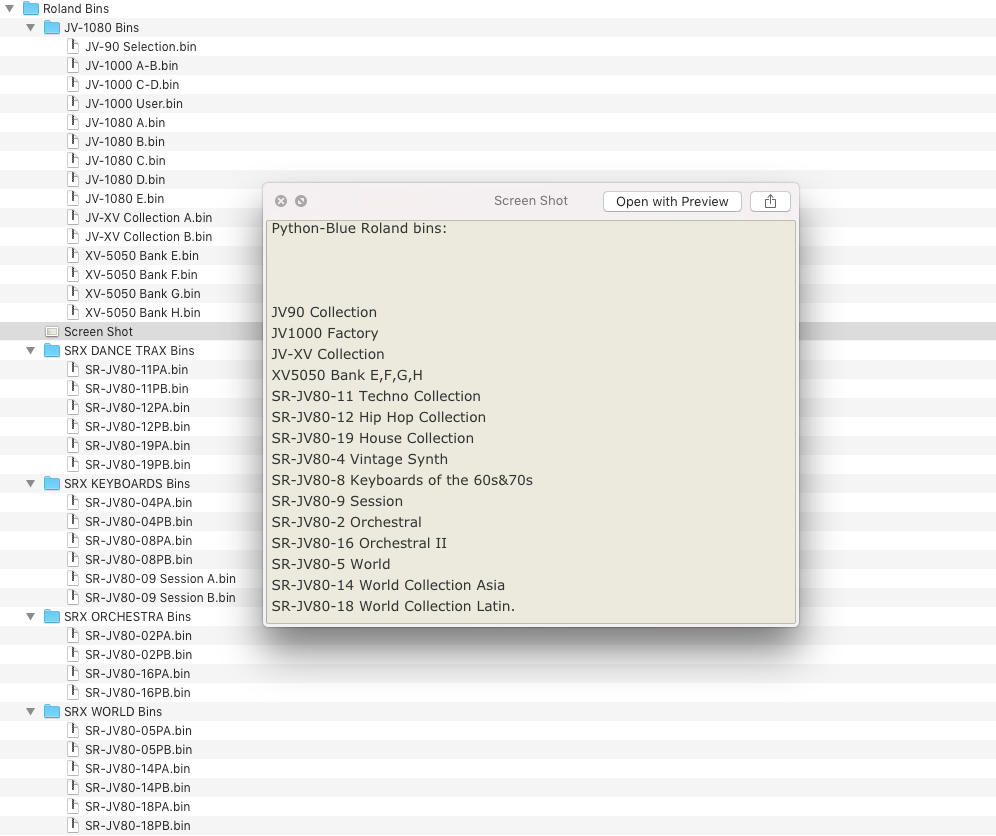This screenshot has width=996, height=836.
Task: Select the SR-JV80-14PB.bin file name
Action: click(x=137, y=788)
